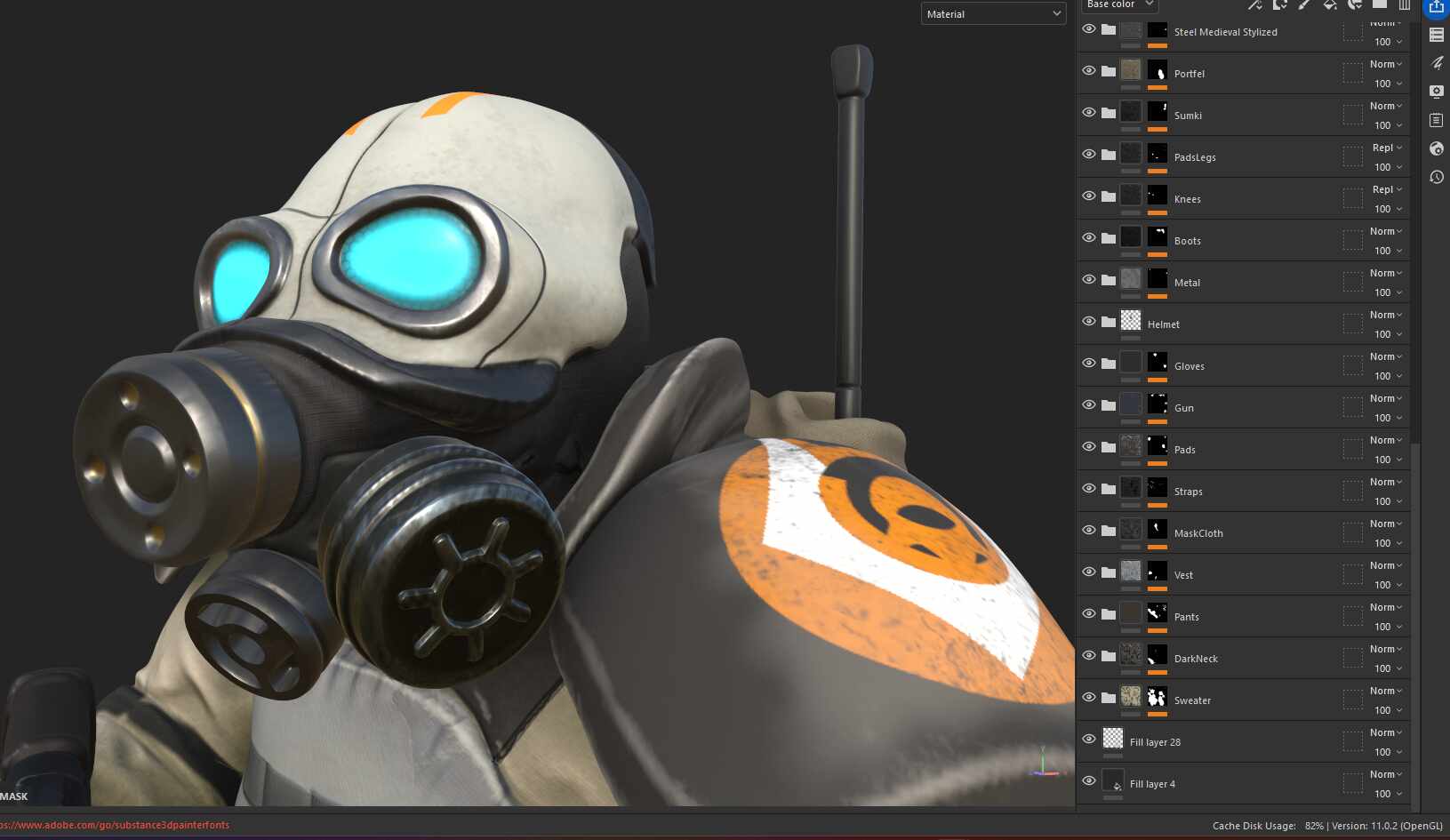
Task: Toggle visibility of the Gun layer
Action: click(1089, 404)
